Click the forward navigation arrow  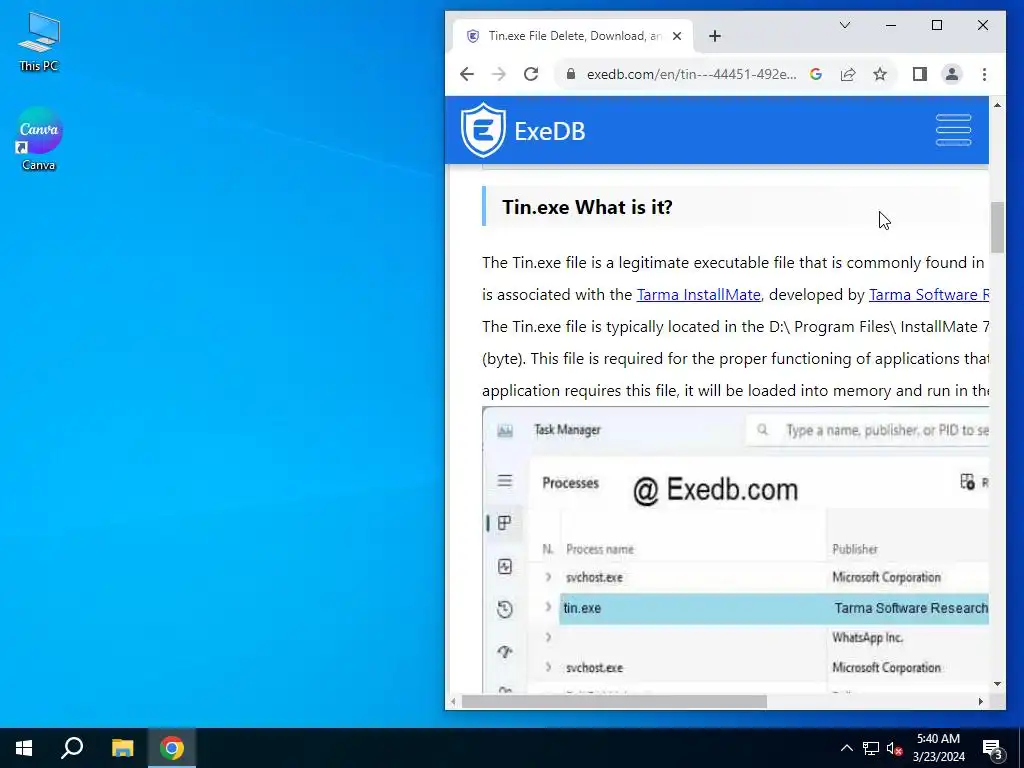499,74
